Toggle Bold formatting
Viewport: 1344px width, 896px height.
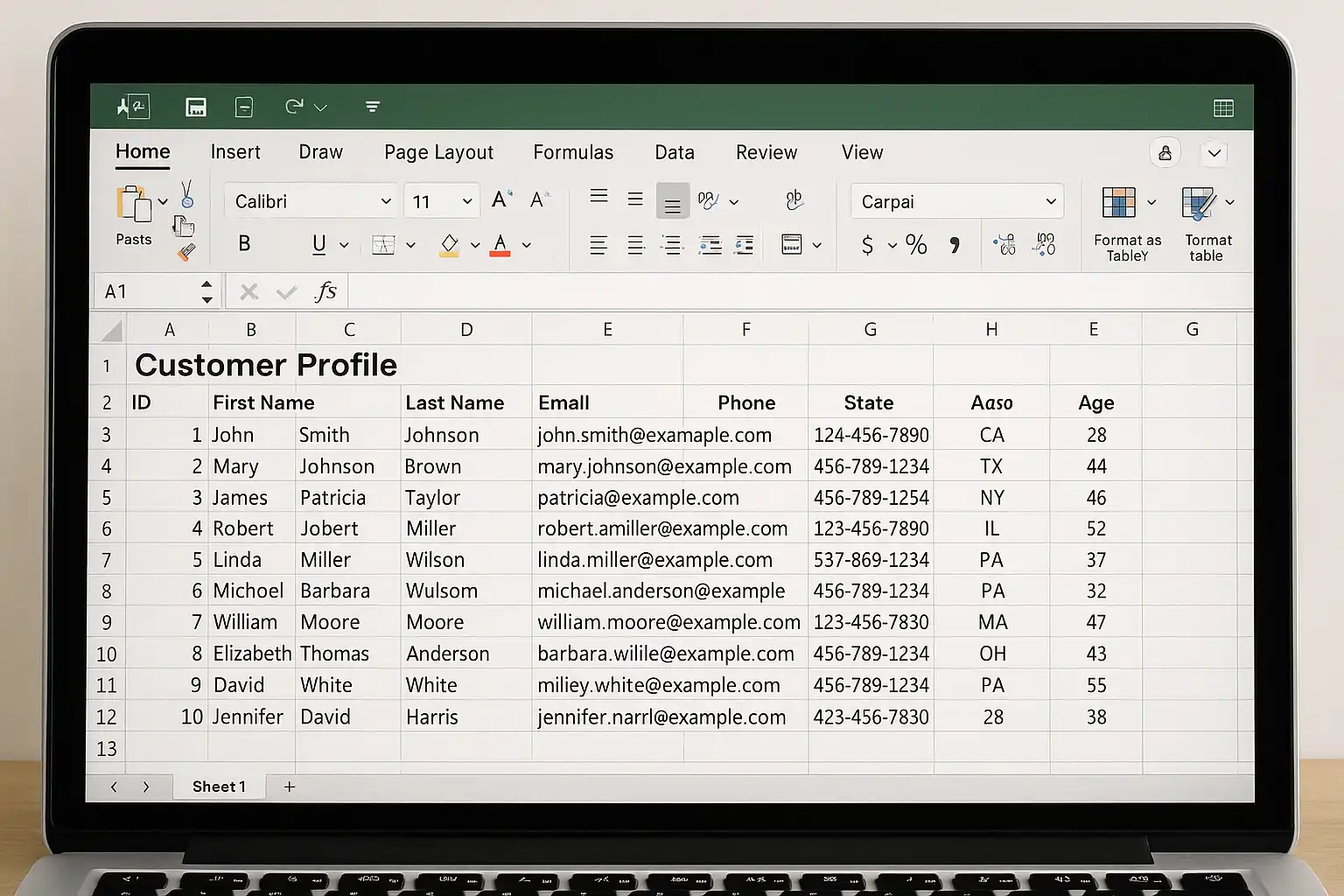click(x=244, y=244)
